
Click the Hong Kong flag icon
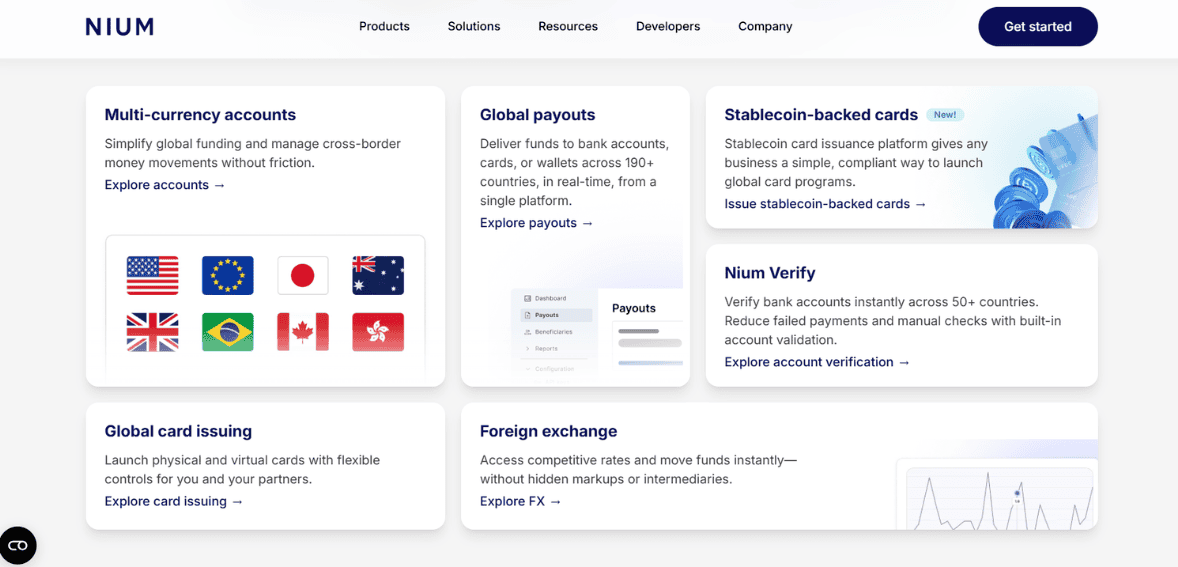coord(378,332)
